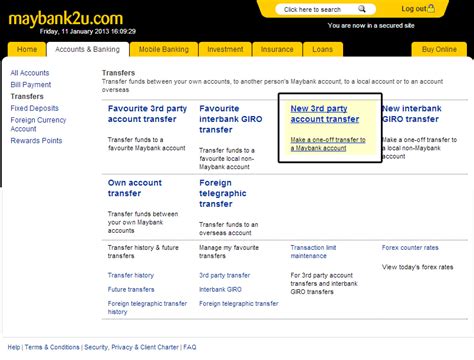The image size is (474, 360).
Task: Open Foreign telegraphic transfer heading
Action: pyautogui.click(x=223, y=193)
